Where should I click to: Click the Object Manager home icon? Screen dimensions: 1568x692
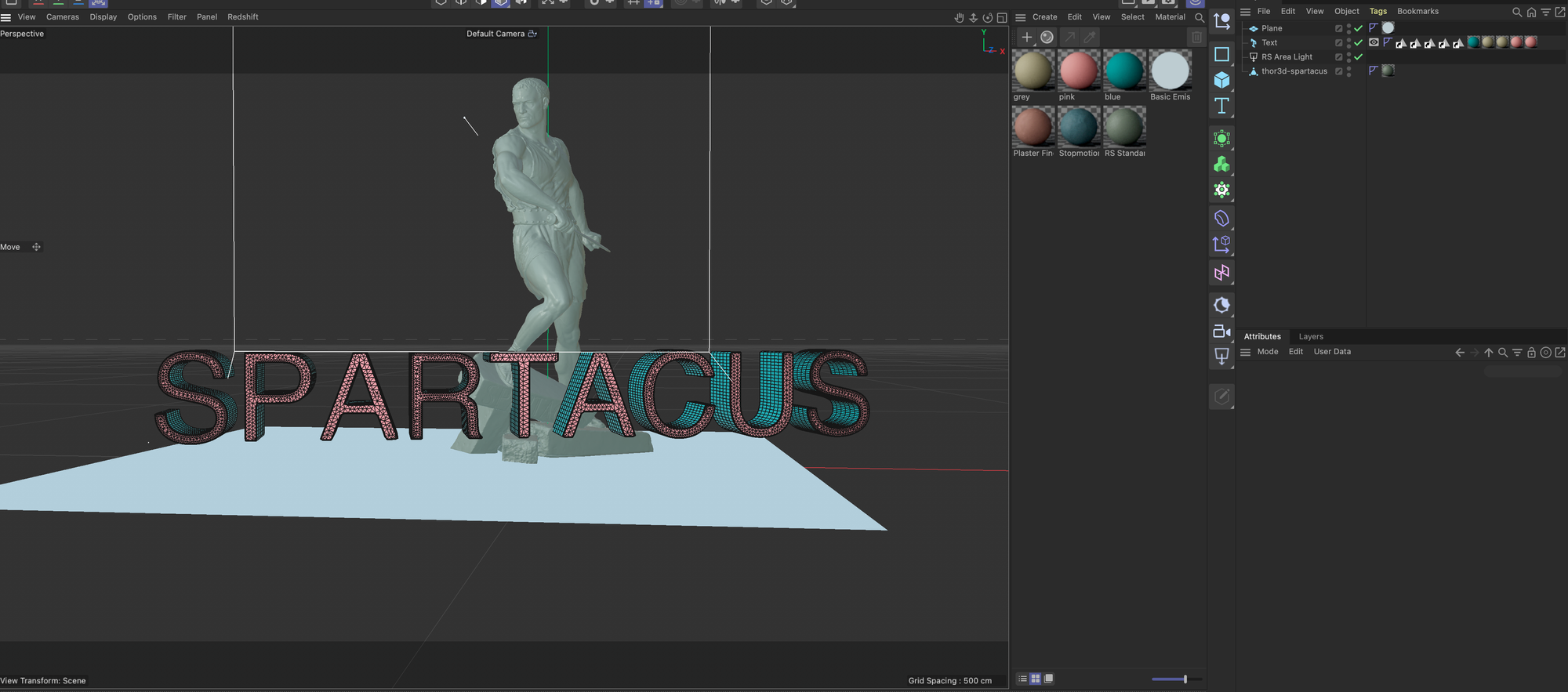click(1531, 12)
